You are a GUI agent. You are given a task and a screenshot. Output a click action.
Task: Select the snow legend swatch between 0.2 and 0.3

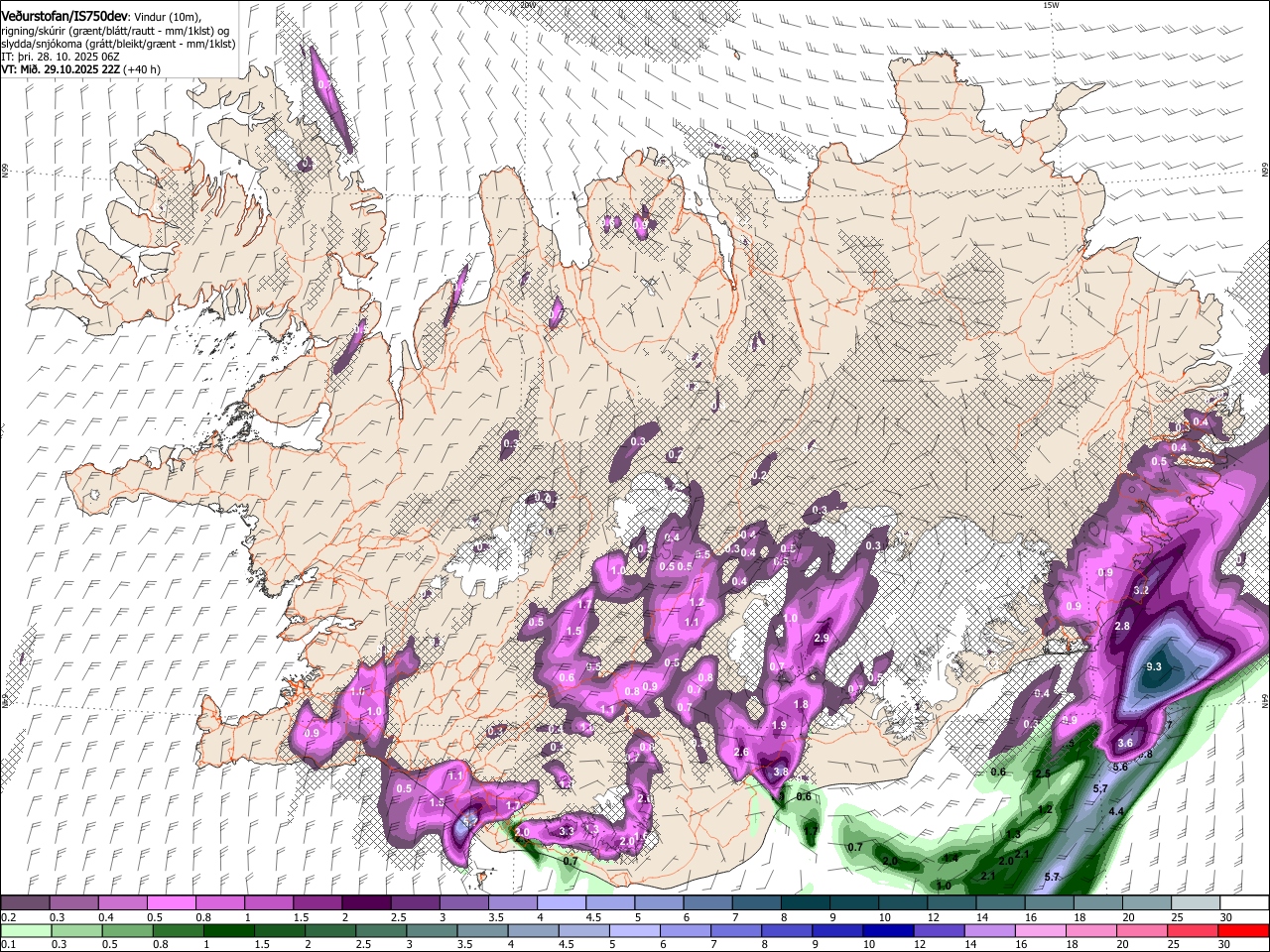pos(25,903)
